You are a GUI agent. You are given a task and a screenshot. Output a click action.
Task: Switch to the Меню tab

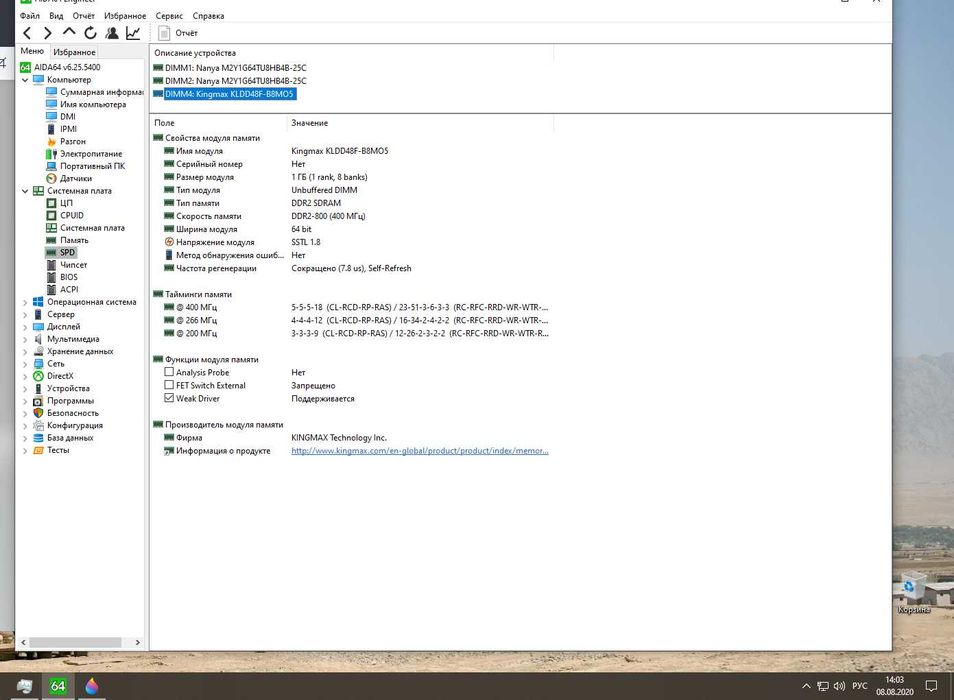coord(32,51)
